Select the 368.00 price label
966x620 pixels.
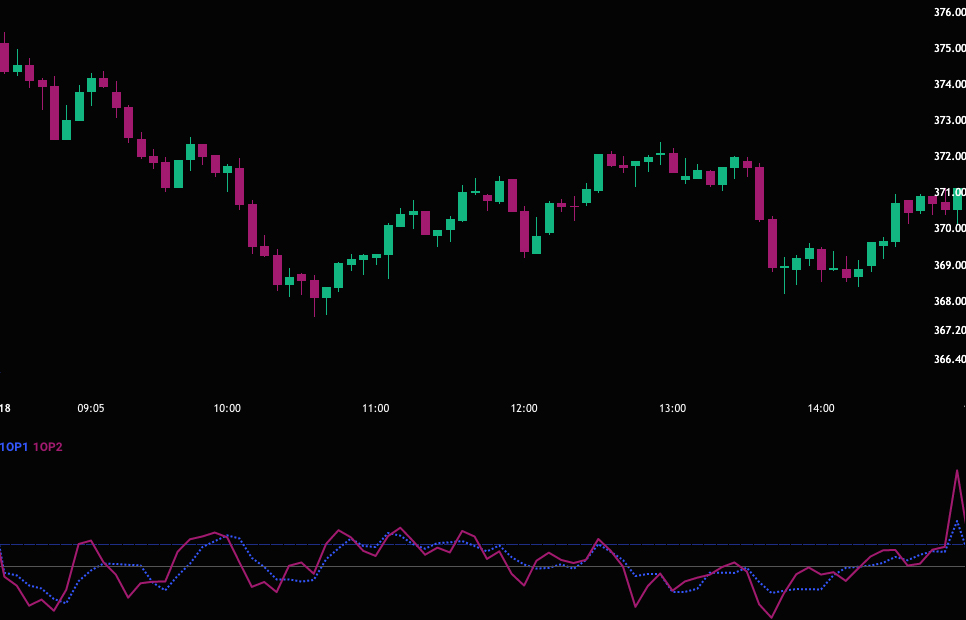[x=949, y=301]
